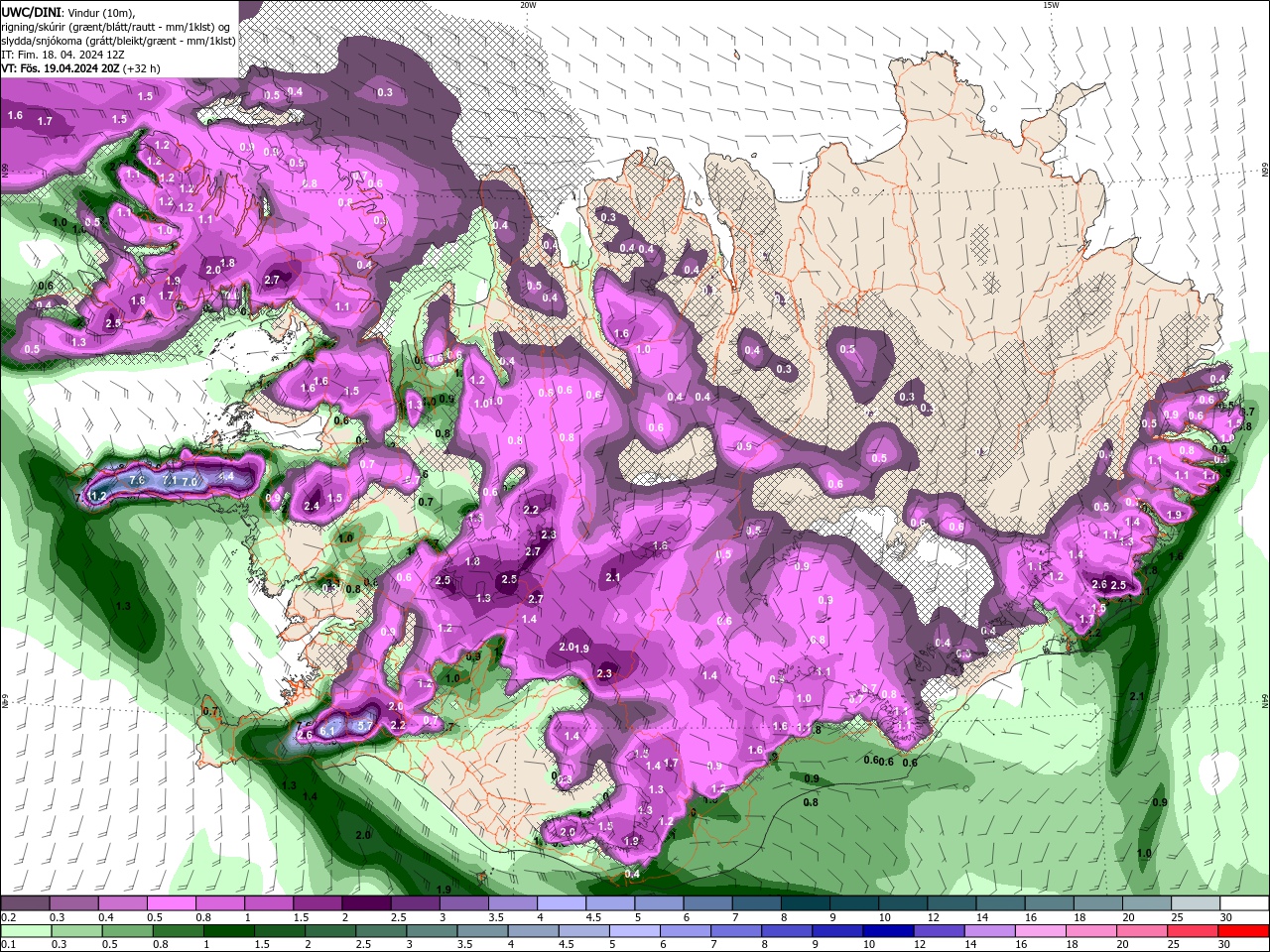Click the white snow legend swatch after 30
The height and width of the screenshot is (952, 1270).
(x=1245, y=903)
